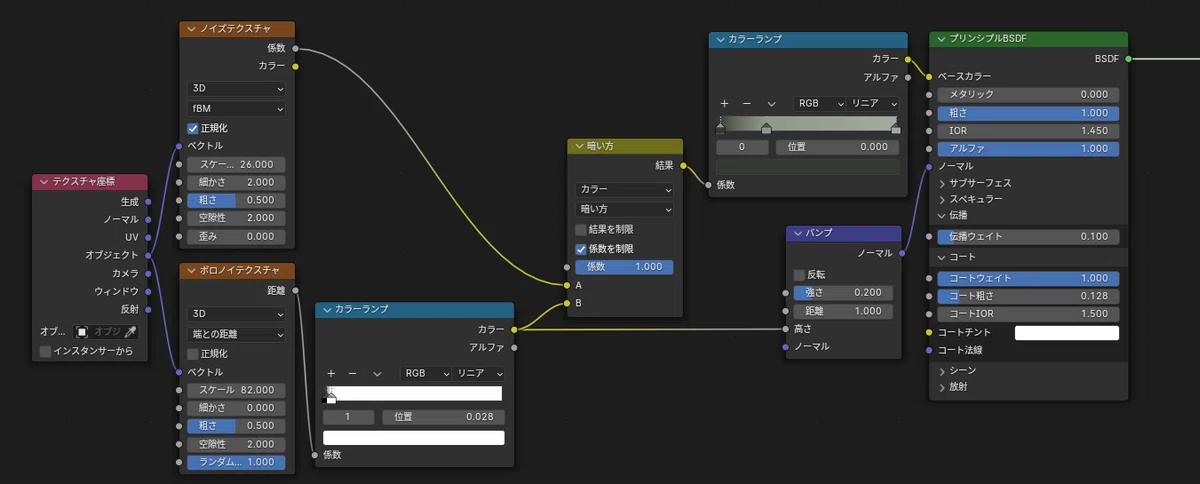Screen dimensions: 1200x484
Task: Click the BSDF output socket
Action: coord(1129,59)
